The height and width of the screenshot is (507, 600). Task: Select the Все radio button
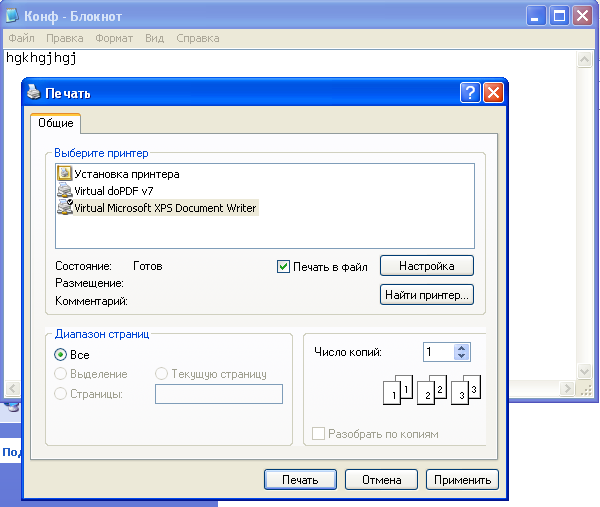60,354
